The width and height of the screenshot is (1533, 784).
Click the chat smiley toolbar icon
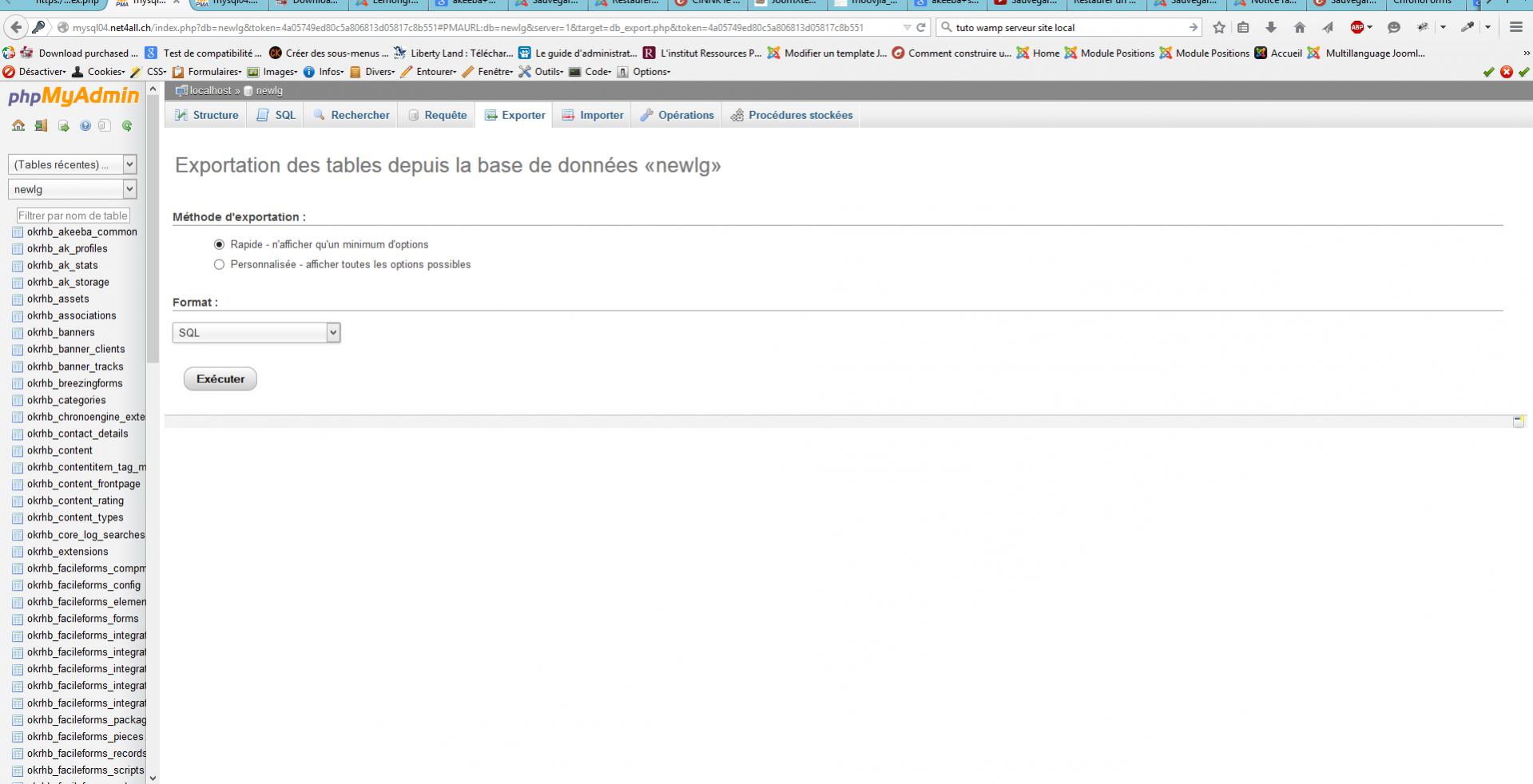(x=1394, y=27)
